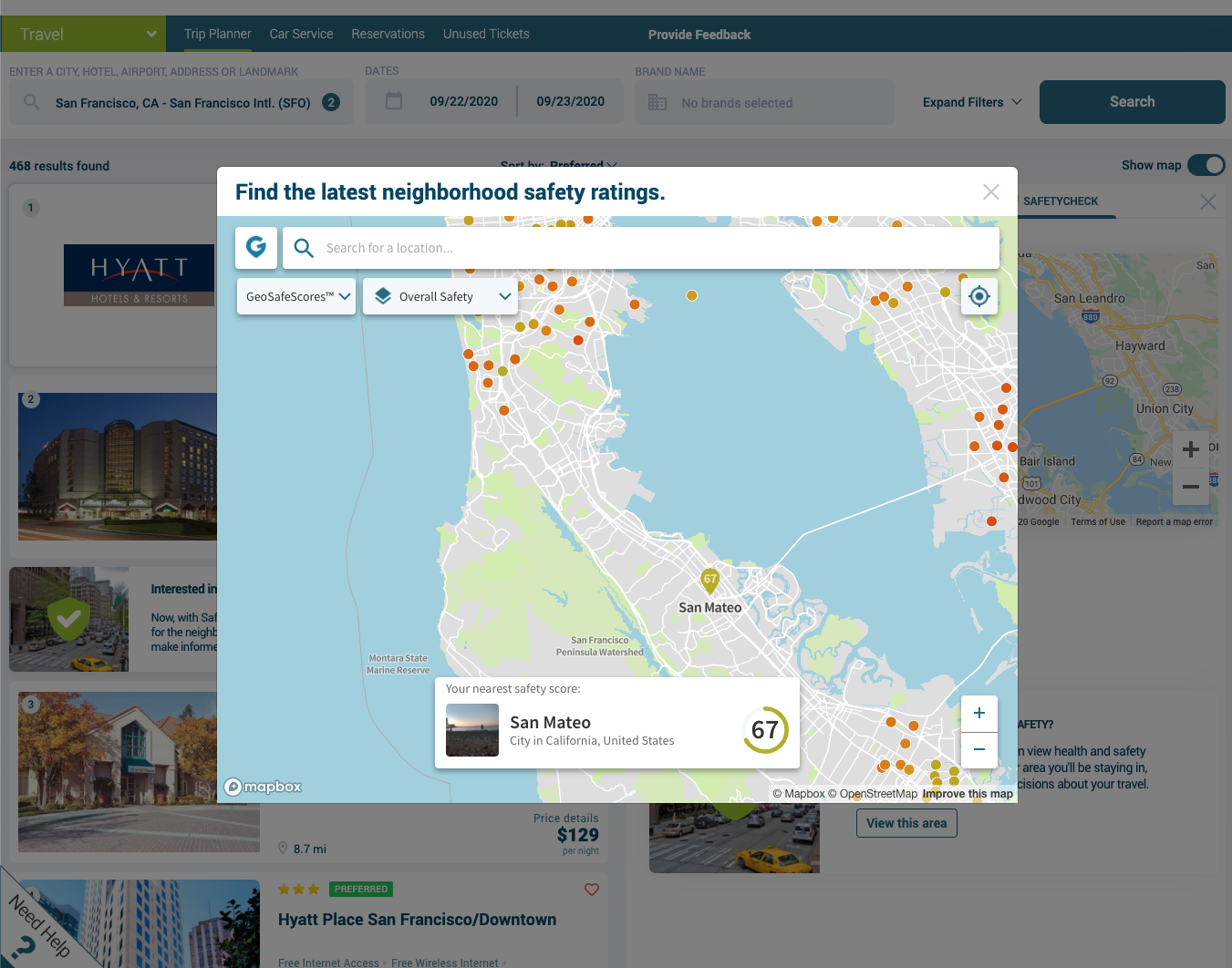The width and height of the screenshot is (1232, 968).
Task: Open Hyatt Place San Francisco/Downtown listing
Action: [x=417, y=920]
